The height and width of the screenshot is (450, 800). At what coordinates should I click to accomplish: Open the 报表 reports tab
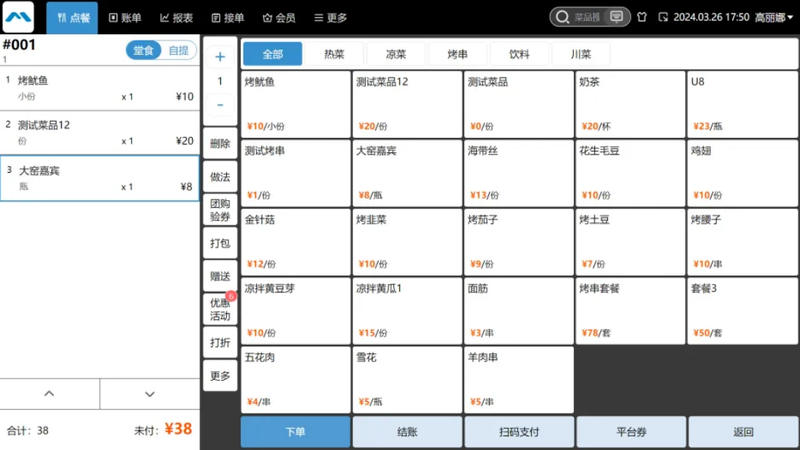point(177,18)
